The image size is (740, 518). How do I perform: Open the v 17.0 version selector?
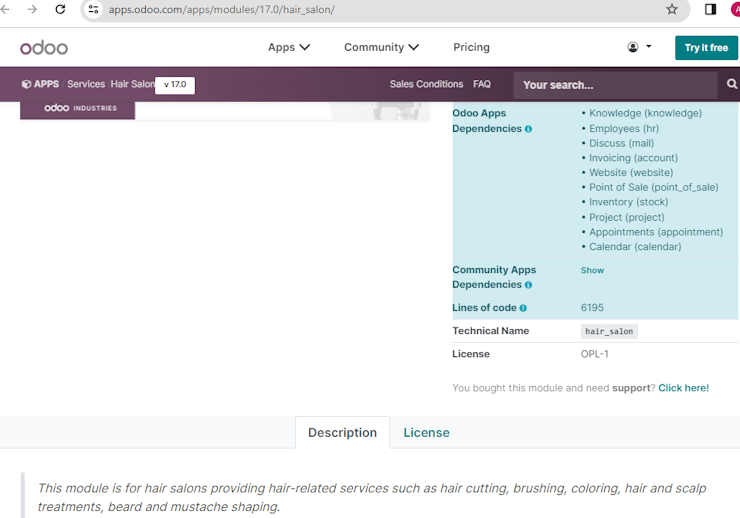(x=175, y=85)
